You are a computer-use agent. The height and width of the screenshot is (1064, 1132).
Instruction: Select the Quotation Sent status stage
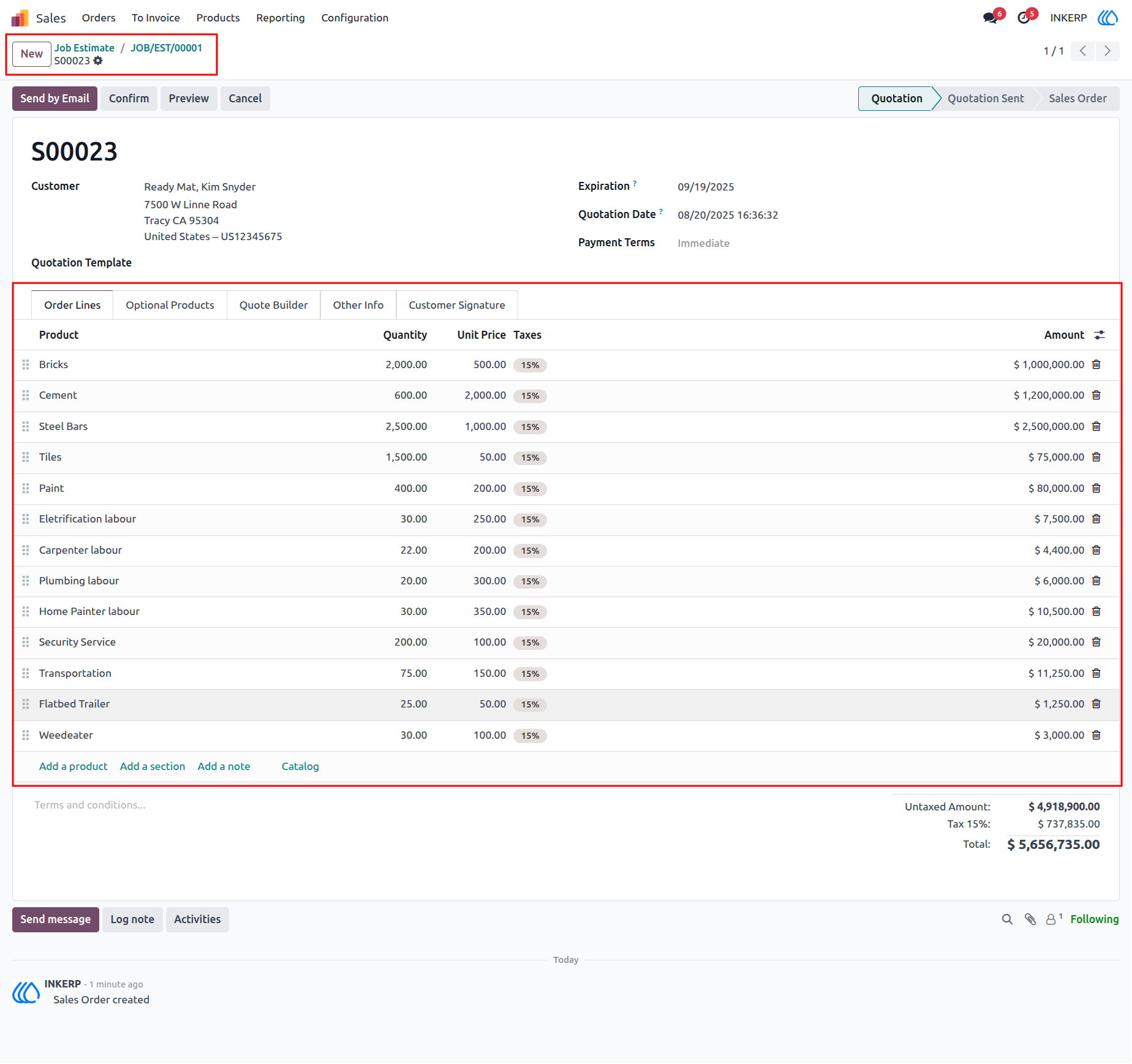pyautogui.click(x=986, y=99)
